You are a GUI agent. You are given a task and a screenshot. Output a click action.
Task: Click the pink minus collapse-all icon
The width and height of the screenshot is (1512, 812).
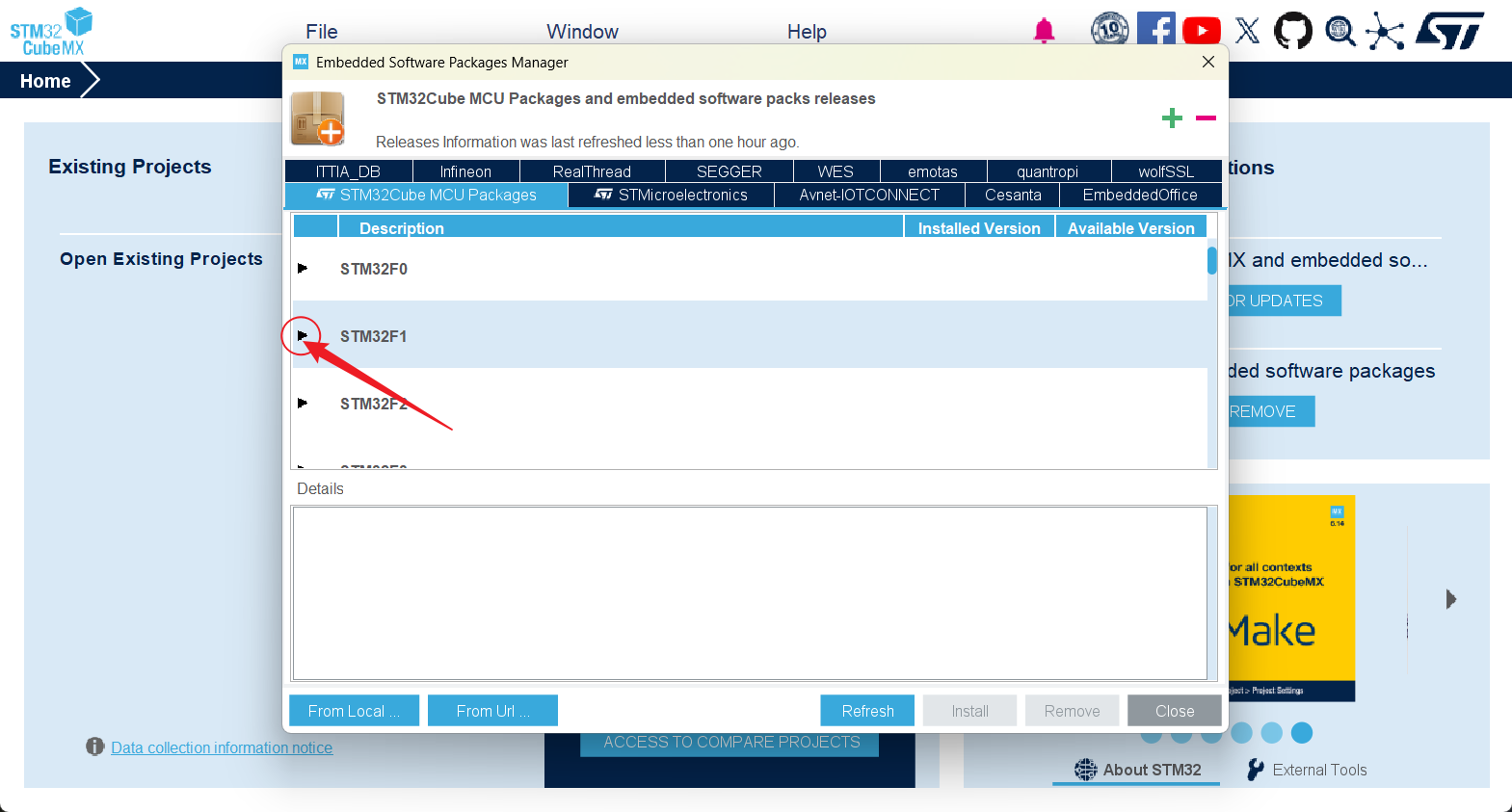pyautogui.click(x=1206, y=118)
